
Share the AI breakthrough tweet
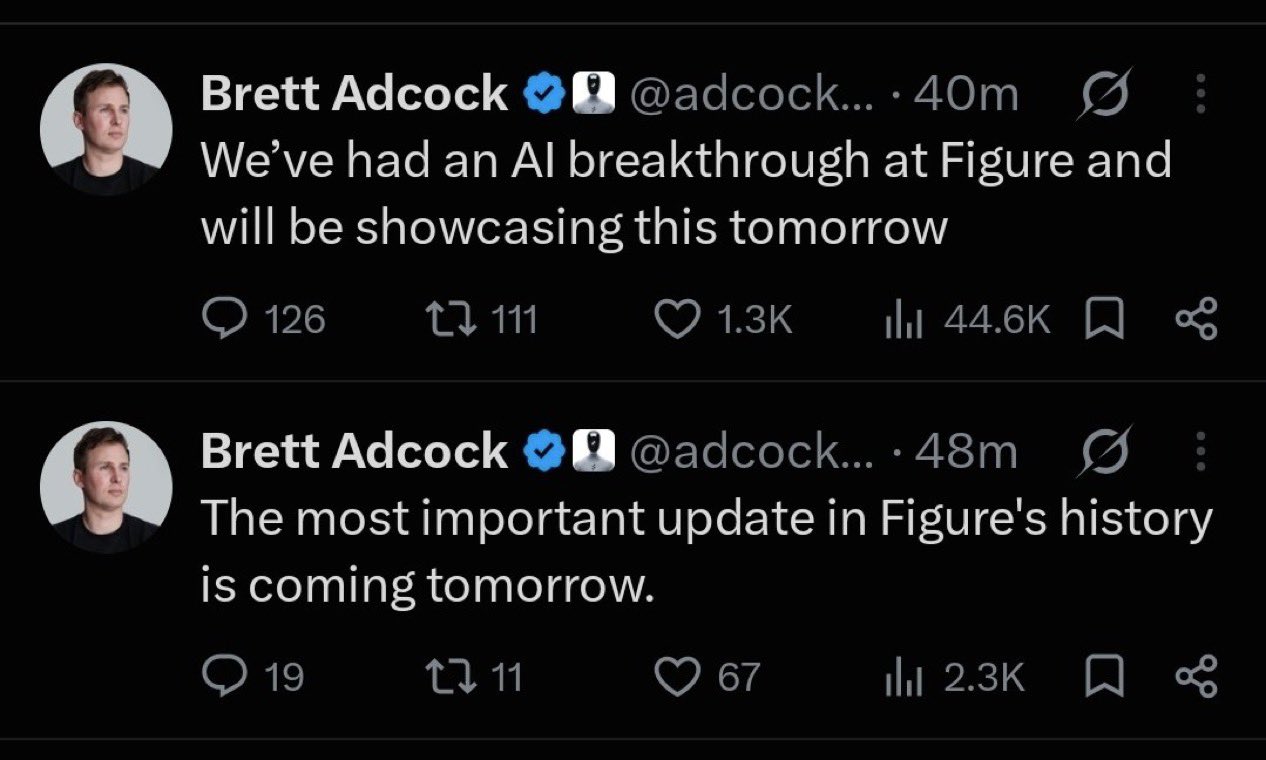point(1197,320)
